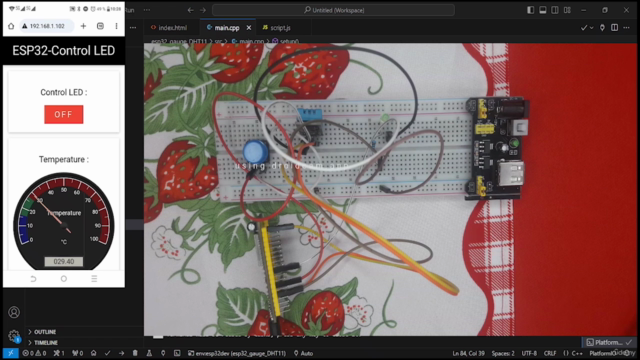Tap the Android back navigation button
The image size is (640, 360).
tap(33, 279)
